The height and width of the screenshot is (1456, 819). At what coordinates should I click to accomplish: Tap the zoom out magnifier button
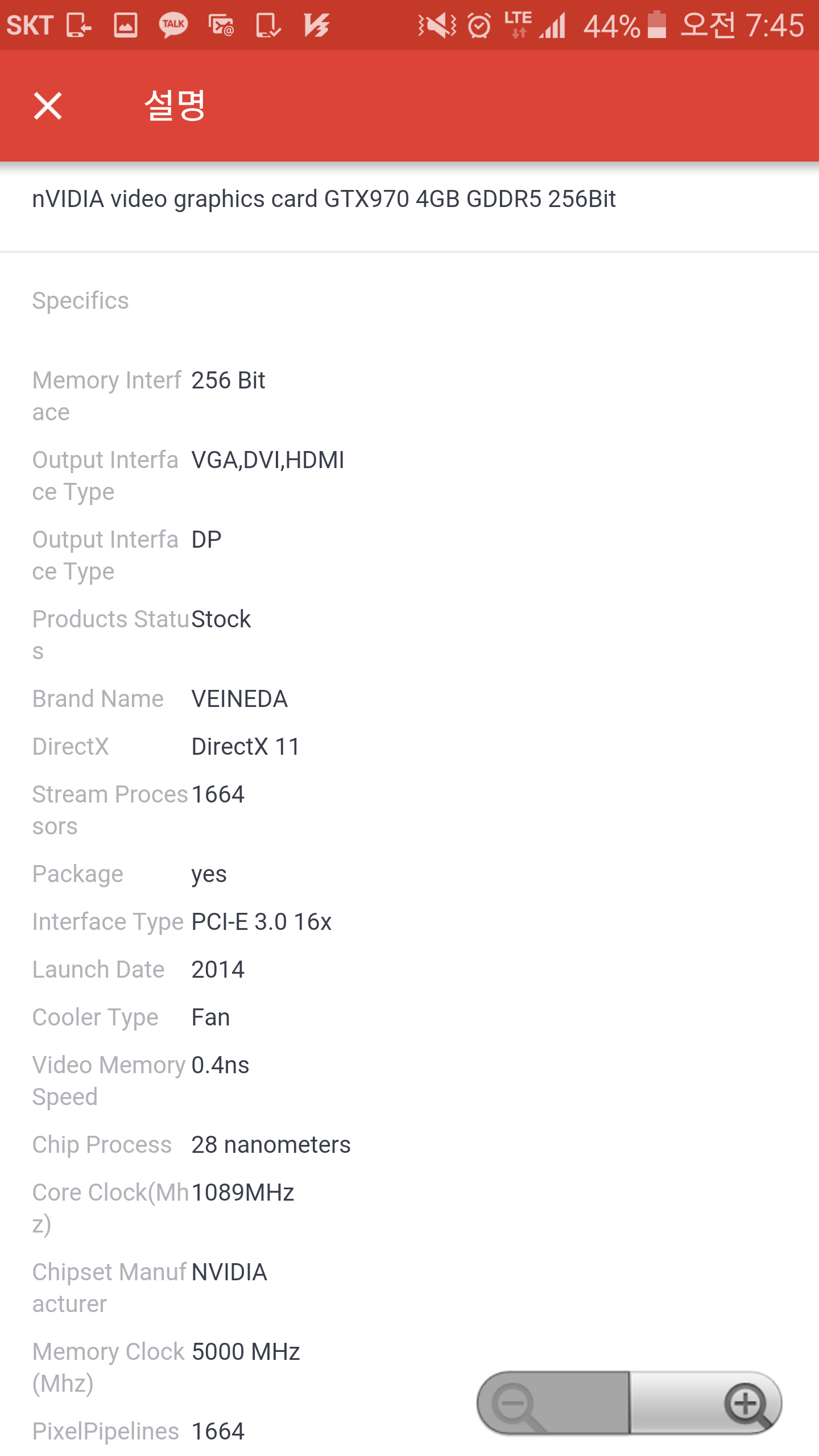[x=514, y=1403]
